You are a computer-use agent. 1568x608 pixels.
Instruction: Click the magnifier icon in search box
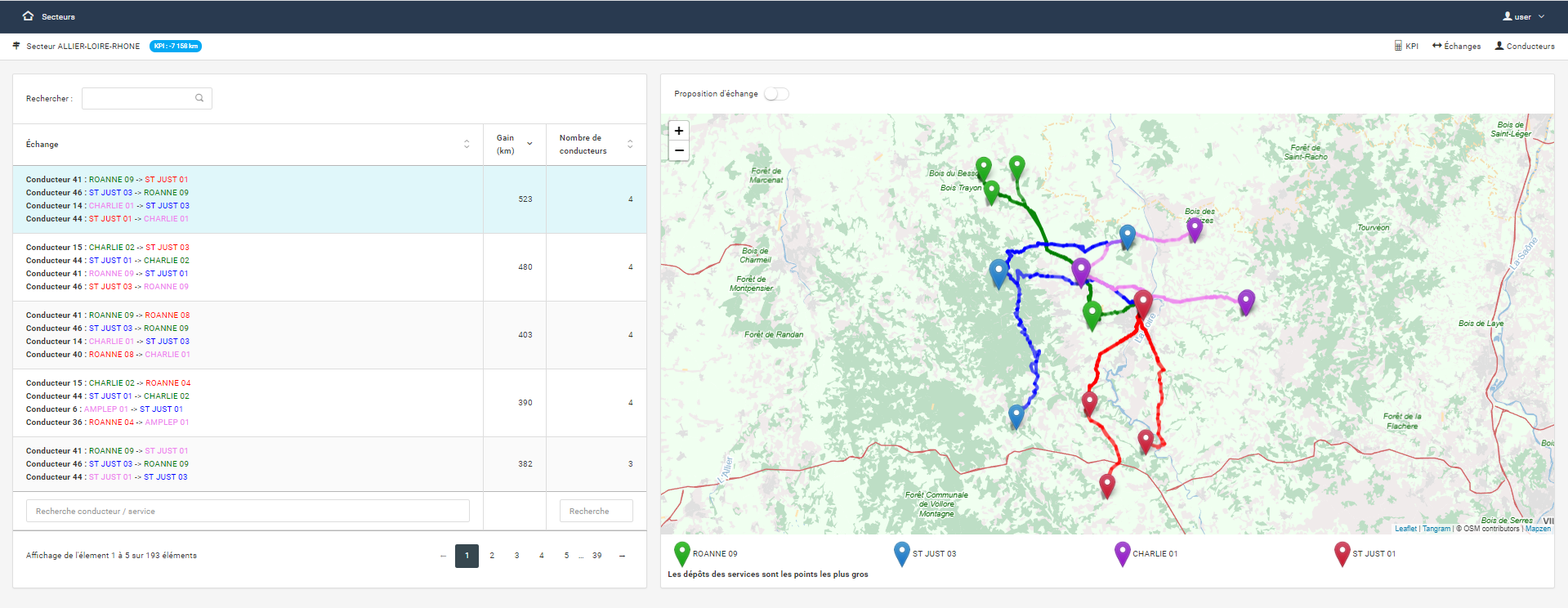(199, 98)
